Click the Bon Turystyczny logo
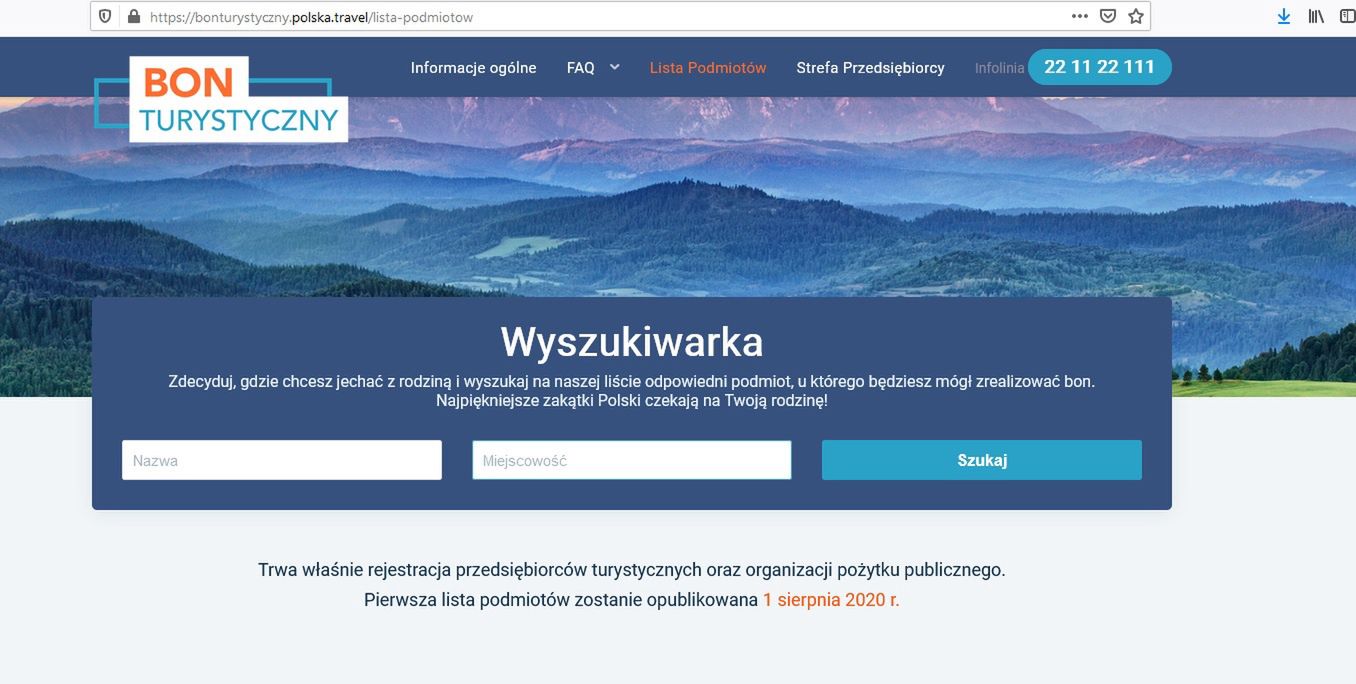The width and height of the screenshot is (1356, 684). pyautogui.click(x=221, y=98)
